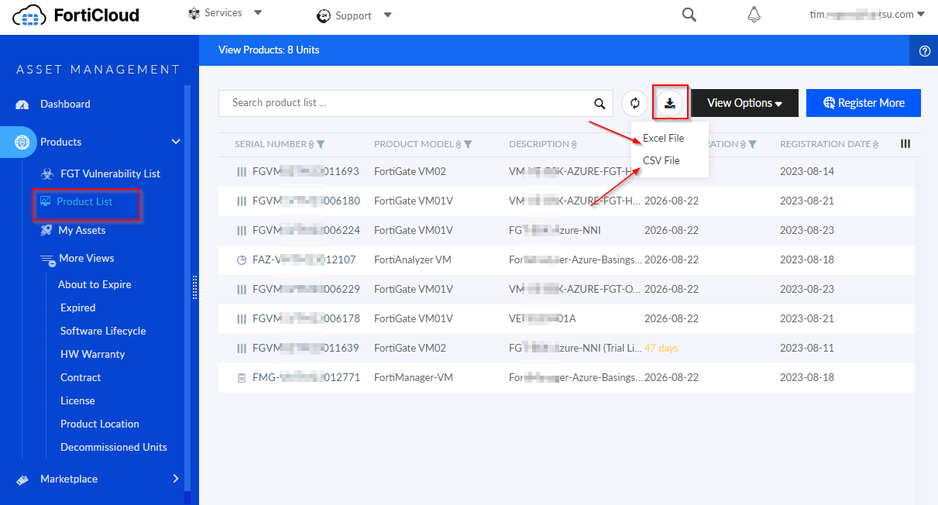Open the user account dropdown
938x505 pixels.
pos(867,14)
